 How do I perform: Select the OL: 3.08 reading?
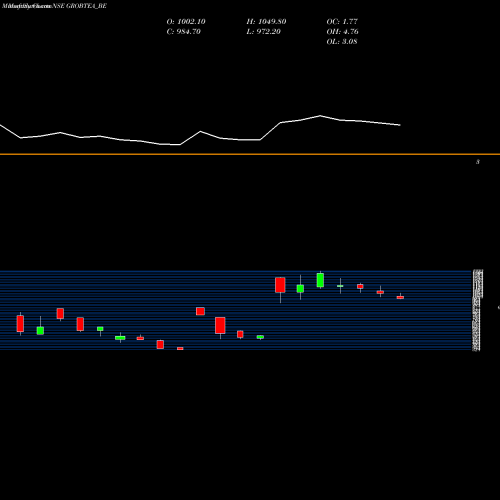coord(342,42)
